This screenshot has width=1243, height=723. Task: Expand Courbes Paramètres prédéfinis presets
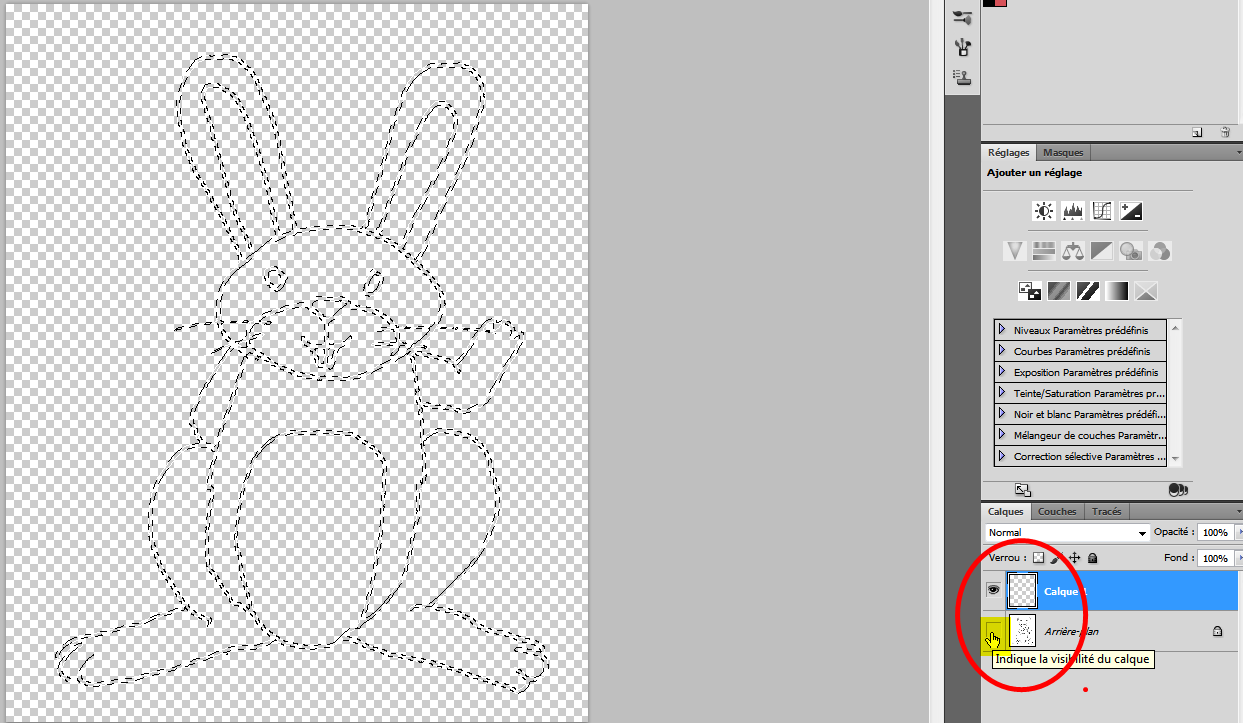coord(1002,351)
